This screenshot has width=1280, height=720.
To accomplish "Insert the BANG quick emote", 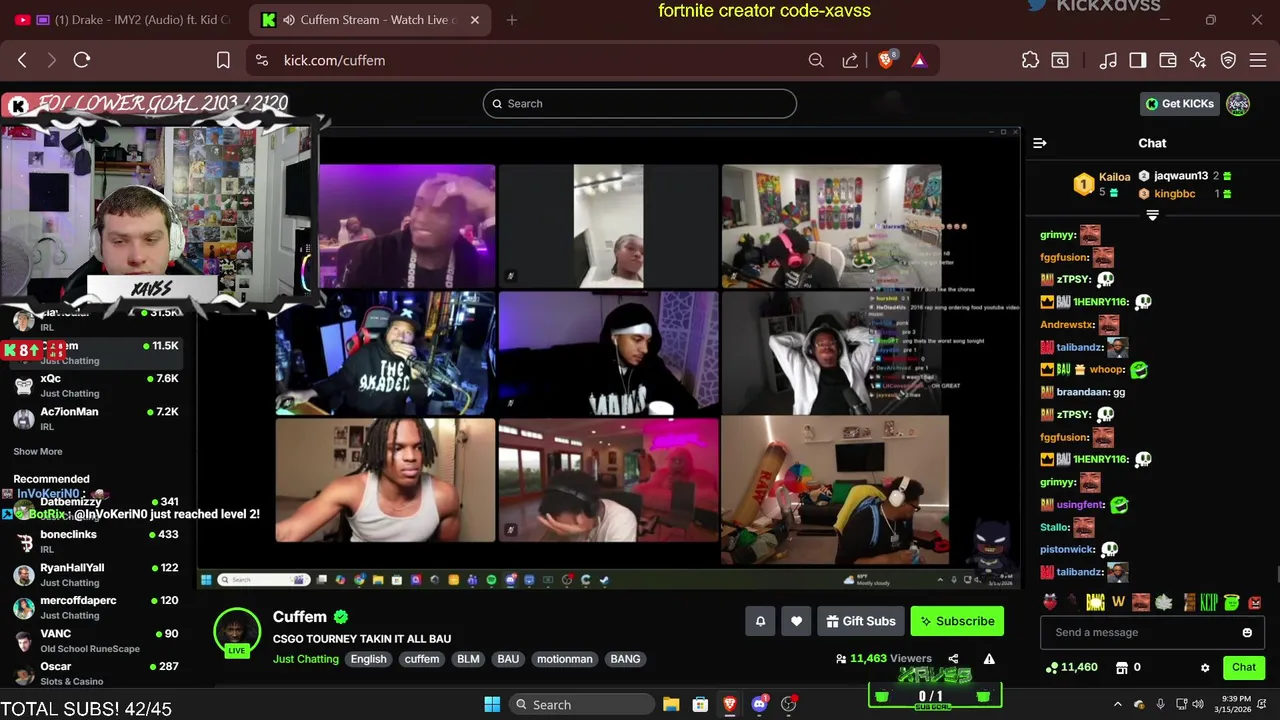I will pos(1096,602).
